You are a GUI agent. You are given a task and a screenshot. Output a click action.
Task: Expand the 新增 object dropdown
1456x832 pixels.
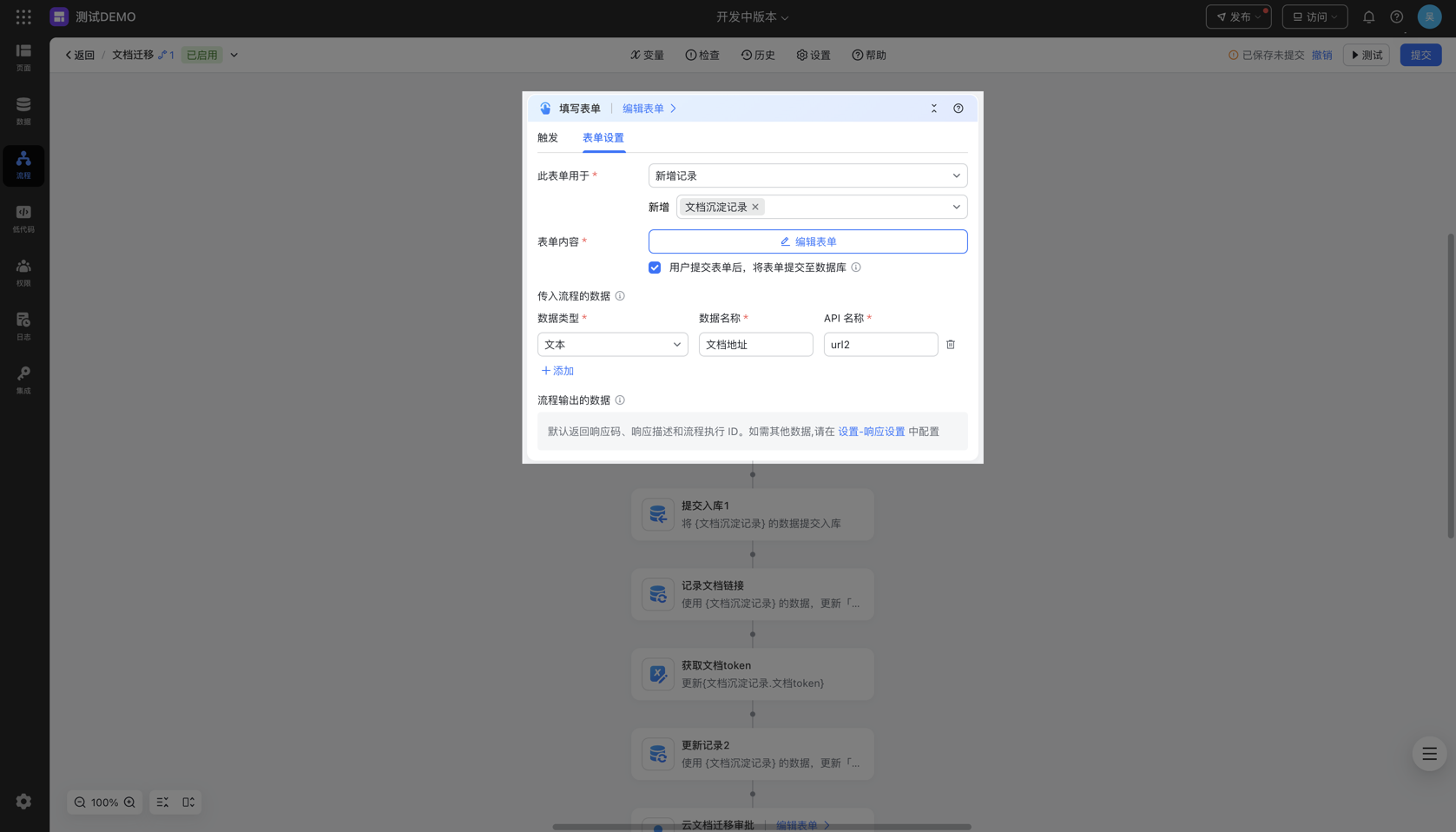point(821,207)
